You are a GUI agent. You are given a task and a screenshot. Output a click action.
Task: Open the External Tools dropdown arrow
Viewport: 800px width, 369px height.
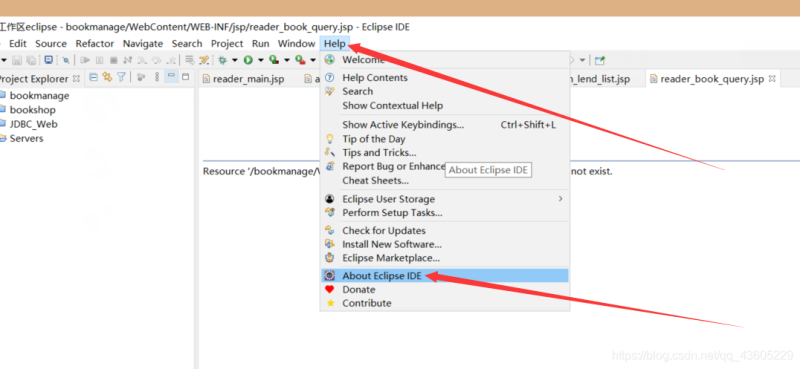tap(313, 60)
